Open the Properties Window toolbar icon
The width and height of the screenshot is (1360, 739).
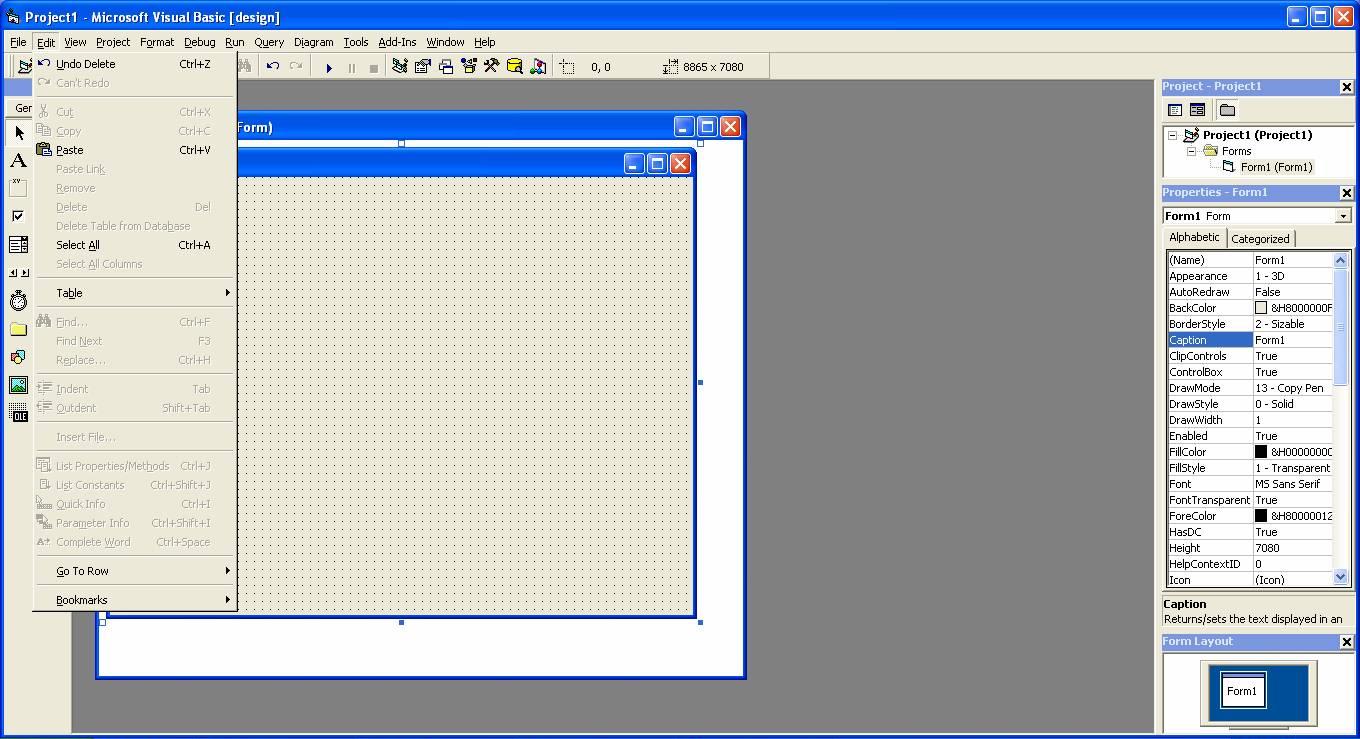(423, 67)
